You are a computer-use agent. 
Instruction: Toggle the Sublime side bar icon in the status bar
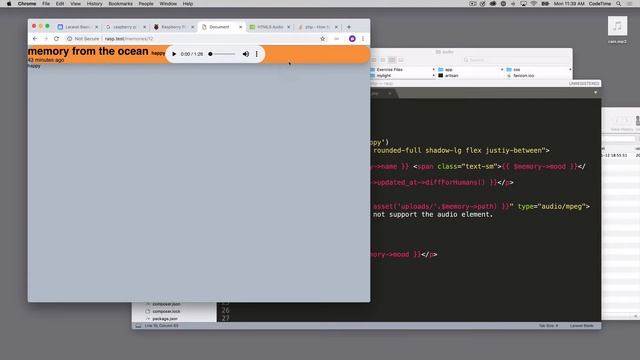click(138, 326)
